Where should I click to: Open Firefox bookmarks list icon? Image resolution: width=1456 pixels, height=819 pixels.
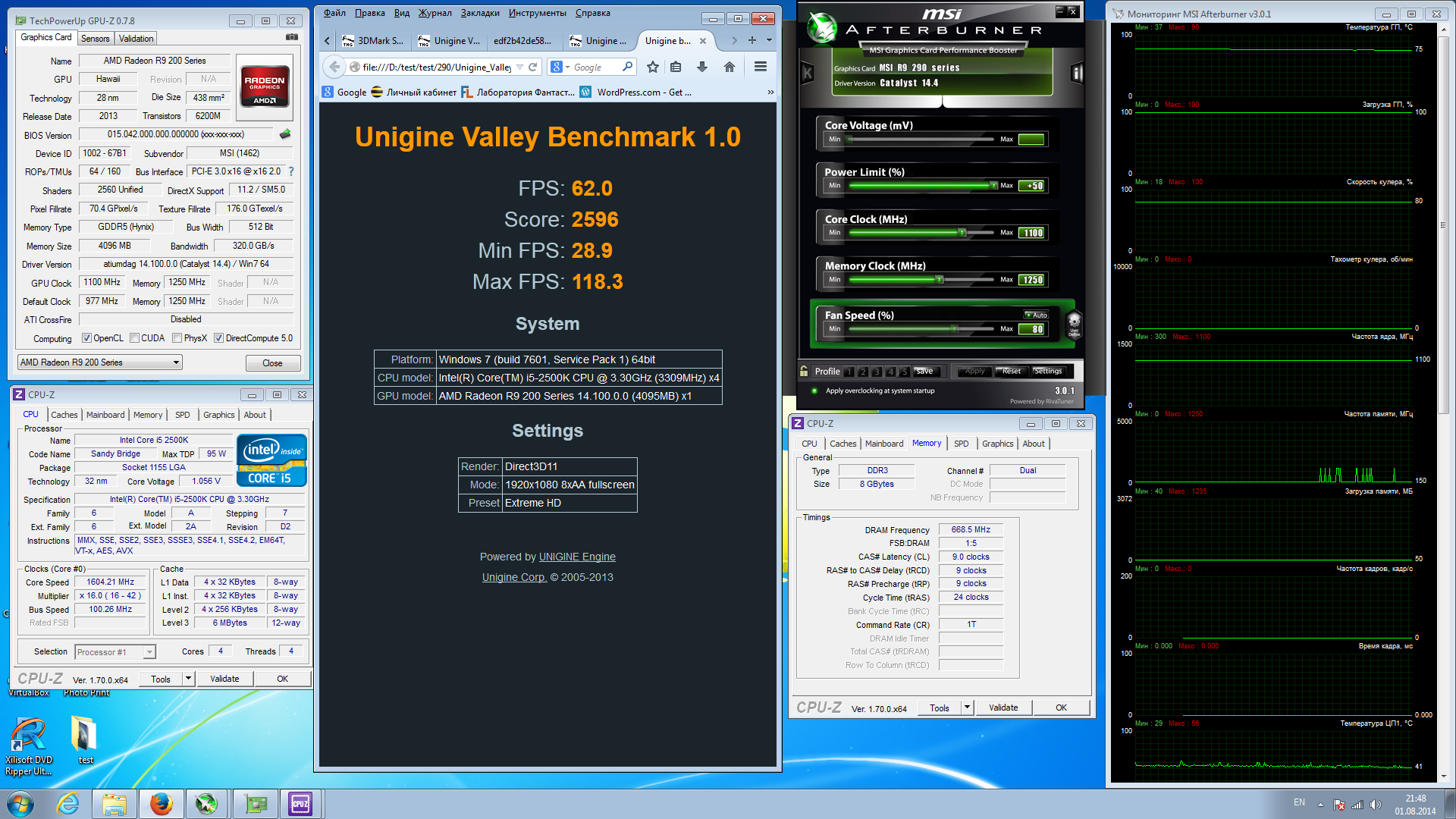coord(676,67)
